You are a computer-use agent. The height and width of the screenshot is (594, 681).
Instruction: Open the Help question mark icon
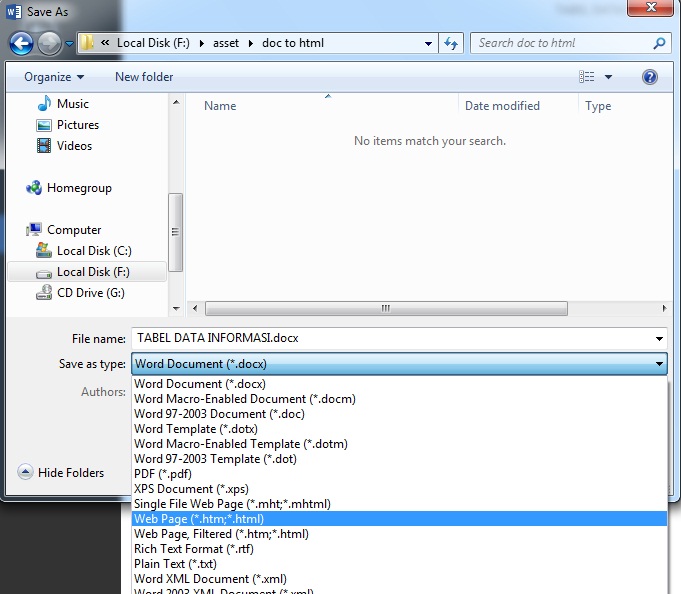(650, 77)
